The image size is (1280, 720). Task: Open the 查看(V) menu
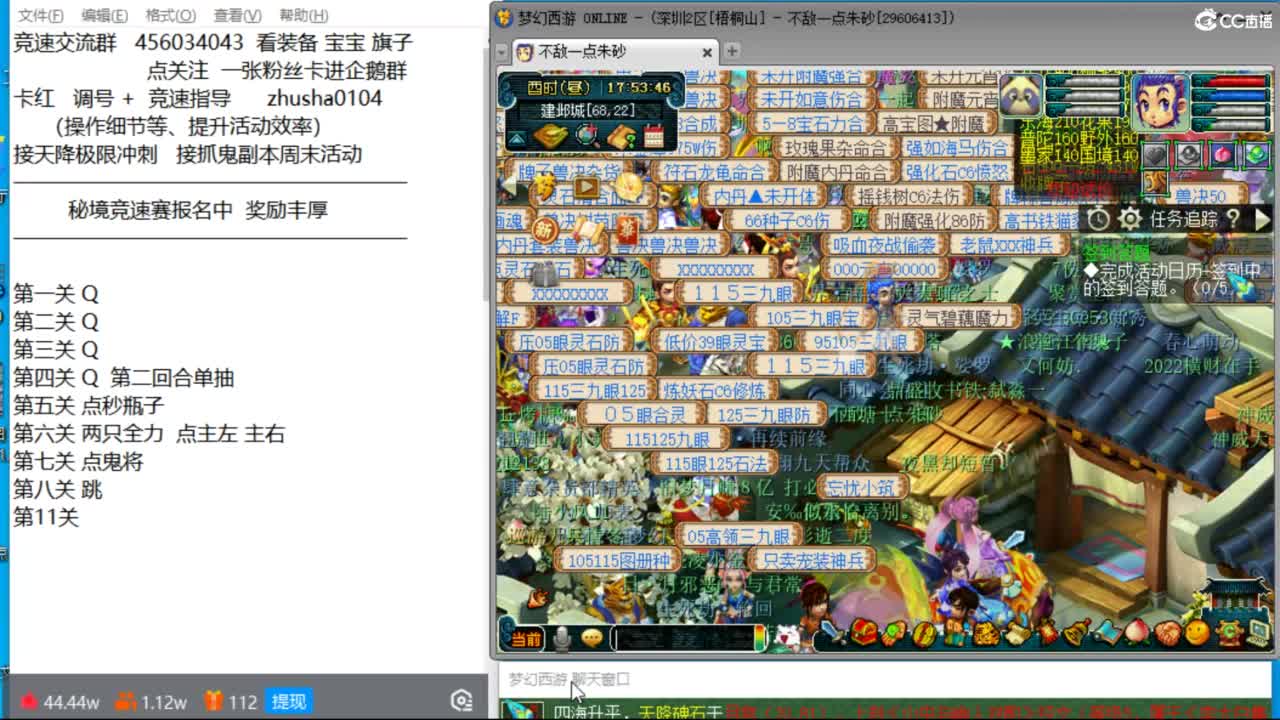[237, 15]
